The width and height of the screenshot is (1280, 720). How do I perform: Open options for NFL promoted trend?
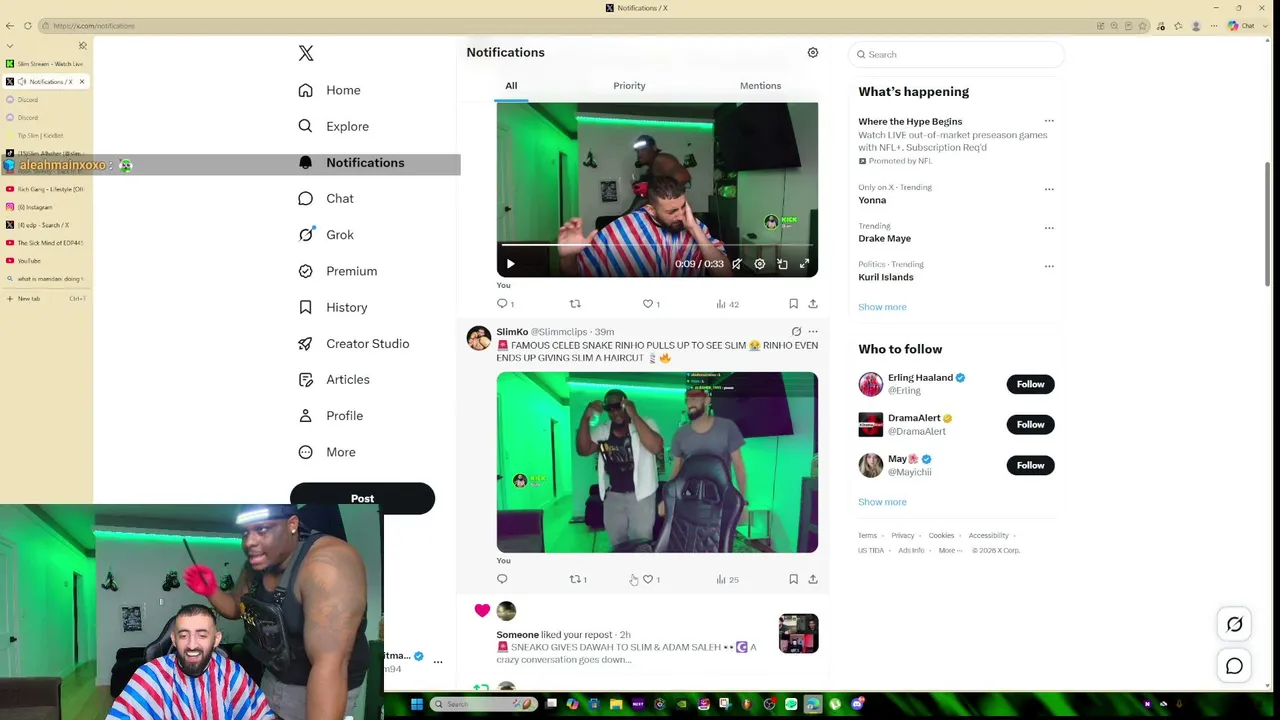tap(1049, 121)
